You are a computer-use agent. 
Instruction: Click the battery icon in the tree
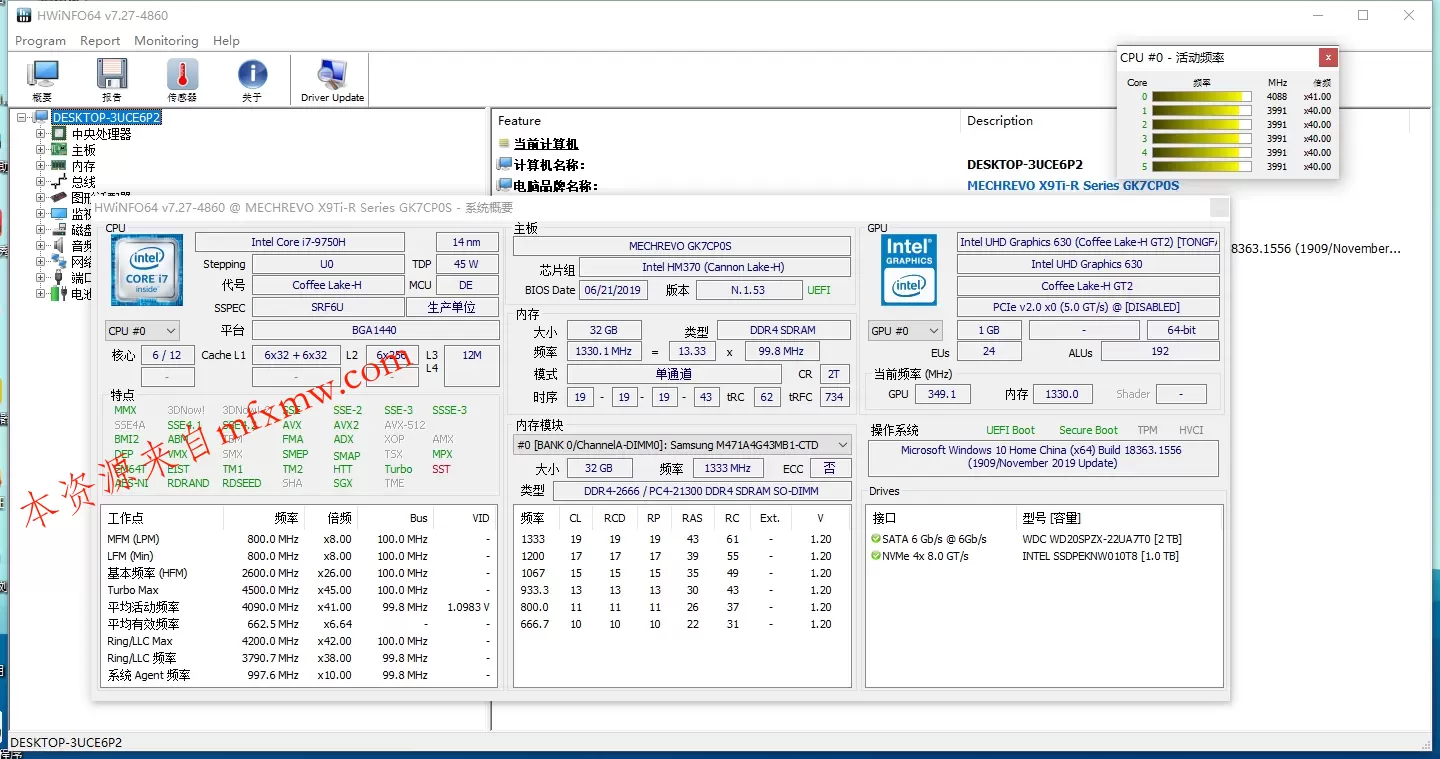(59, 294)
